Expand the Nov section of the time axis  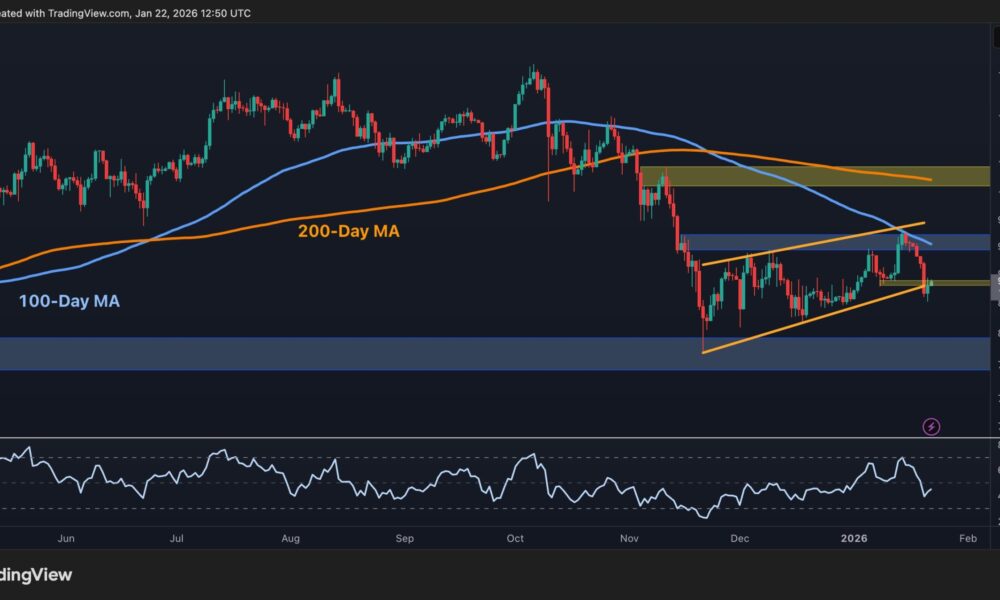tap(628, 538)
